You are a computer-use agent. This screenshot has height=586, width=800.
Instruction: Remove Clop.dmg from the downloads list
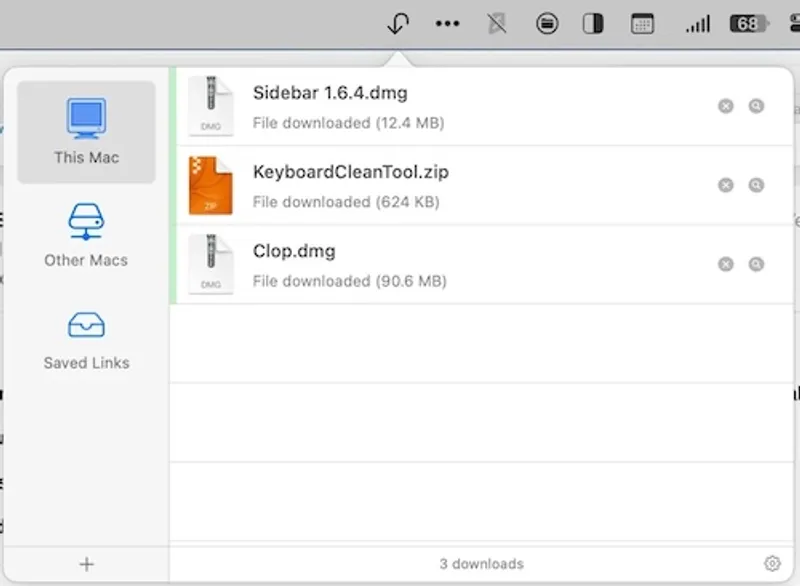tap(726, 264)
